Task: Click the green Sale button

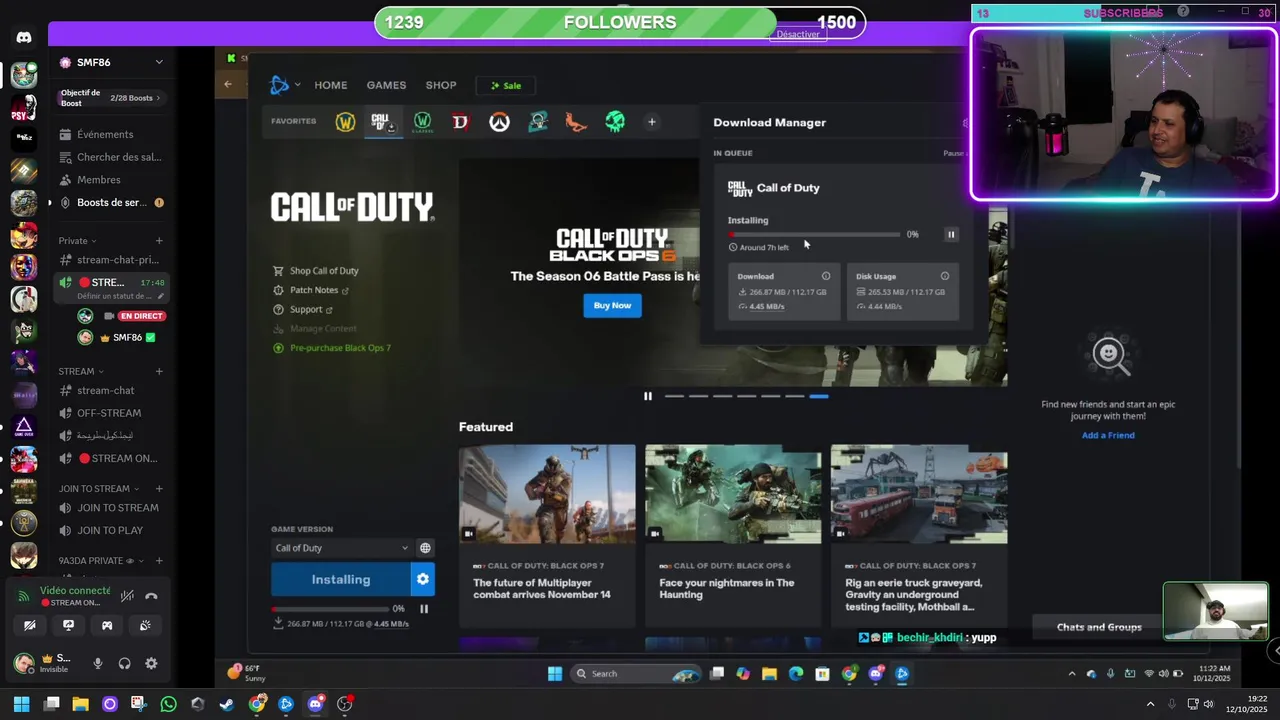Action: click(506, 85)
